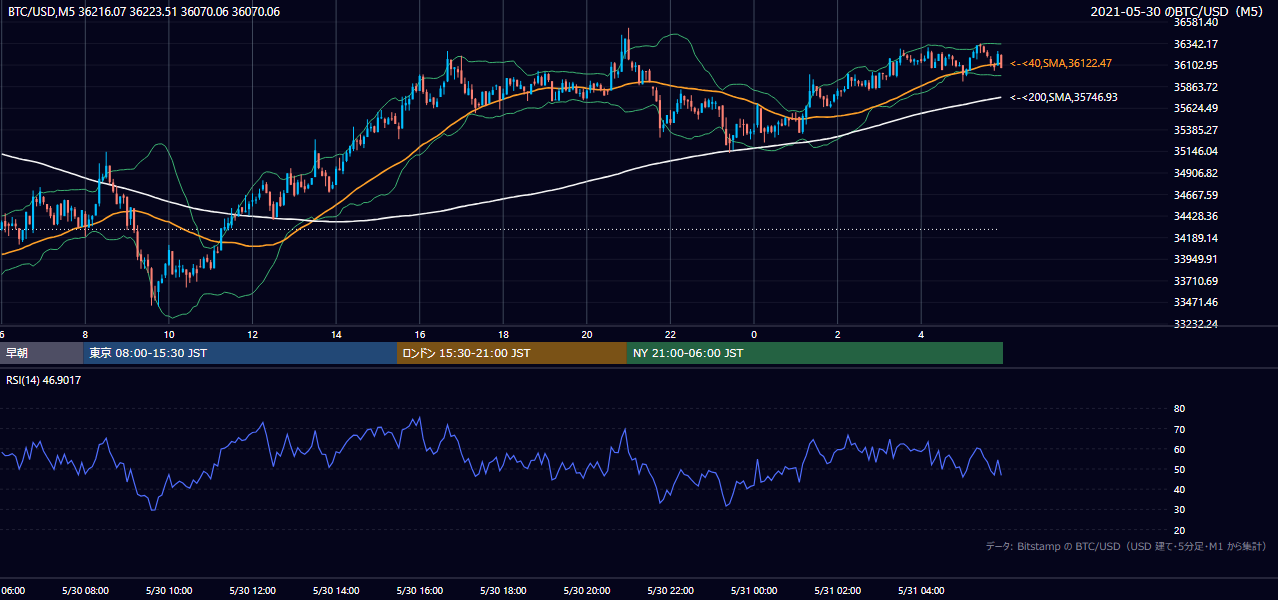This screenshot has width=1278, height=600.
Task: Click the 5/30 22:00 time axis label
Action: [670, 591]
